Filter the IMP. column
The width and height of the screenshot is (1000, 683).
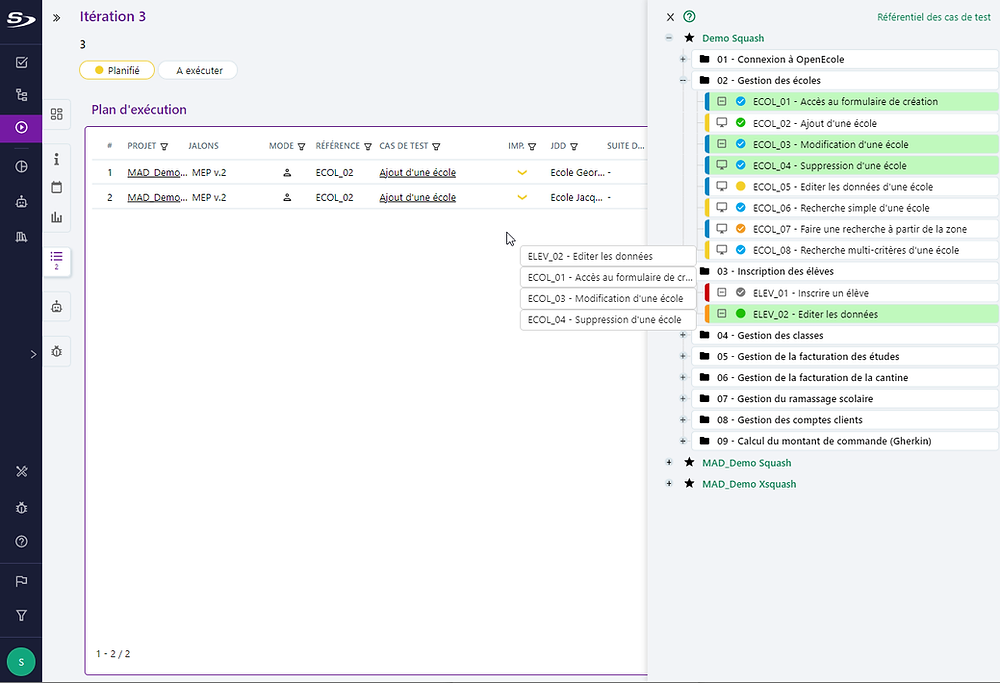tap(532, 147)
